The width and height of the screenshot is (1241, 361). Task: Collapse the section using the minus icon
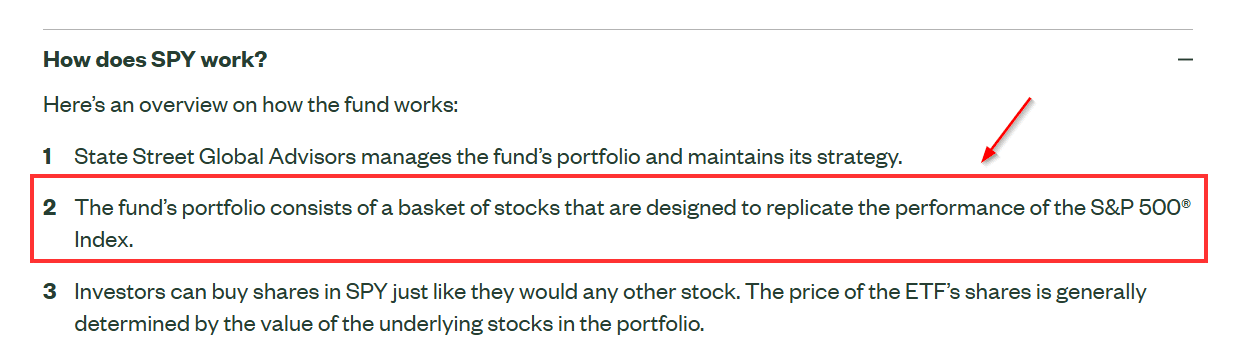coord(1185,60)
